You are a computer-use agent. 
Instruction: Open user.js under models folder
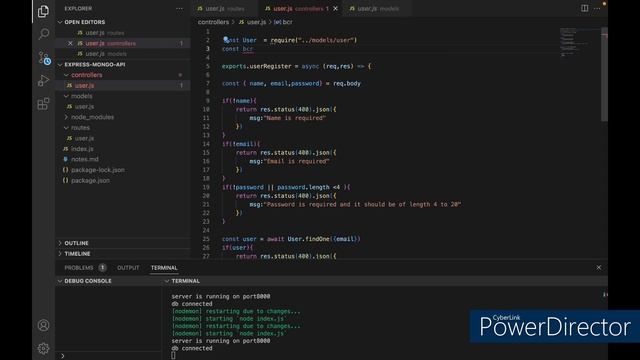click(123, 107)
